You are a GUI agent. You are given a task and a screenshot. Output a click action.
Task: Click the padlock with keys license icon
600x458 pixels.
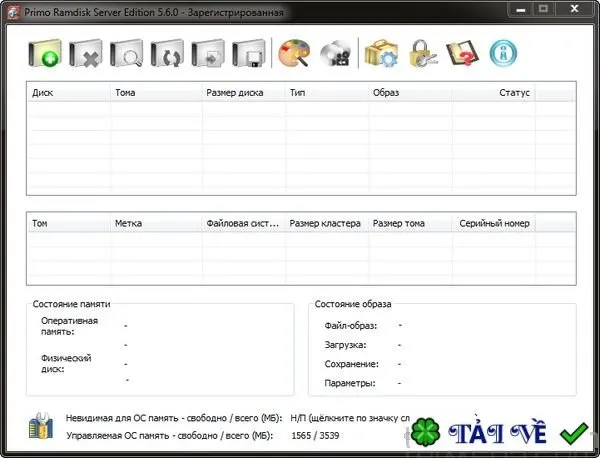coord(422,53)
